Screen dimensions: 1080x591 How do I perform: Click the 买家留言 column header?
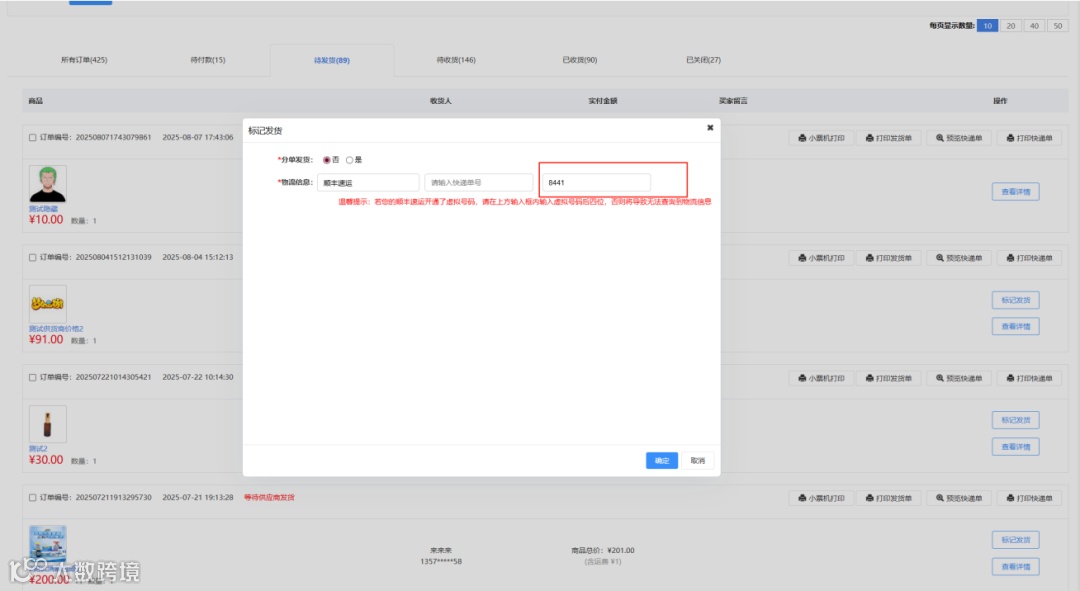(733, 101)
